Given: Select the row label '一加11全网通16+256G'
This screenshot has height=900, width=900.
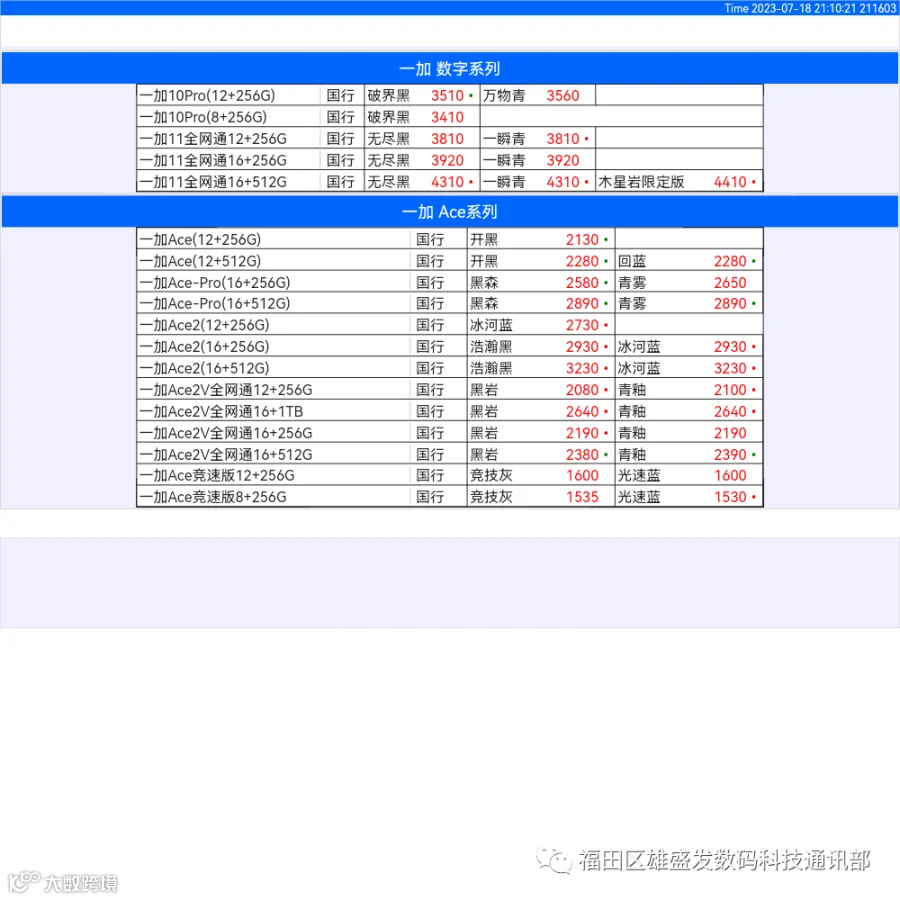Looking at the screenshot, I should click(x=213, y=160).
